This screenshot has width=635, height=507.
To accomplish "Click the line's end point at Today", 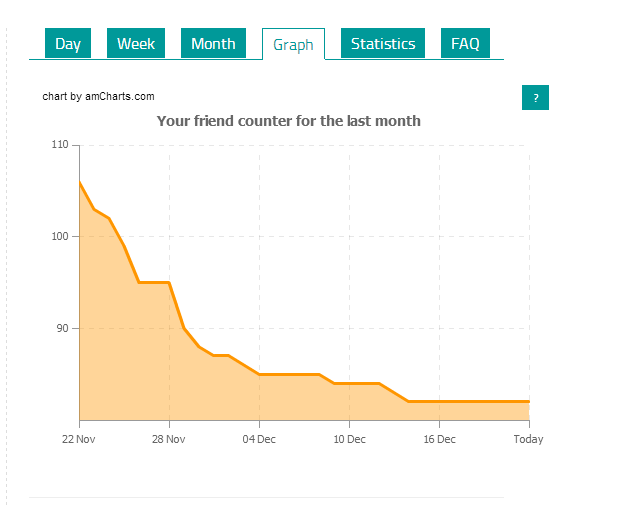I will (x=529, y=401).
